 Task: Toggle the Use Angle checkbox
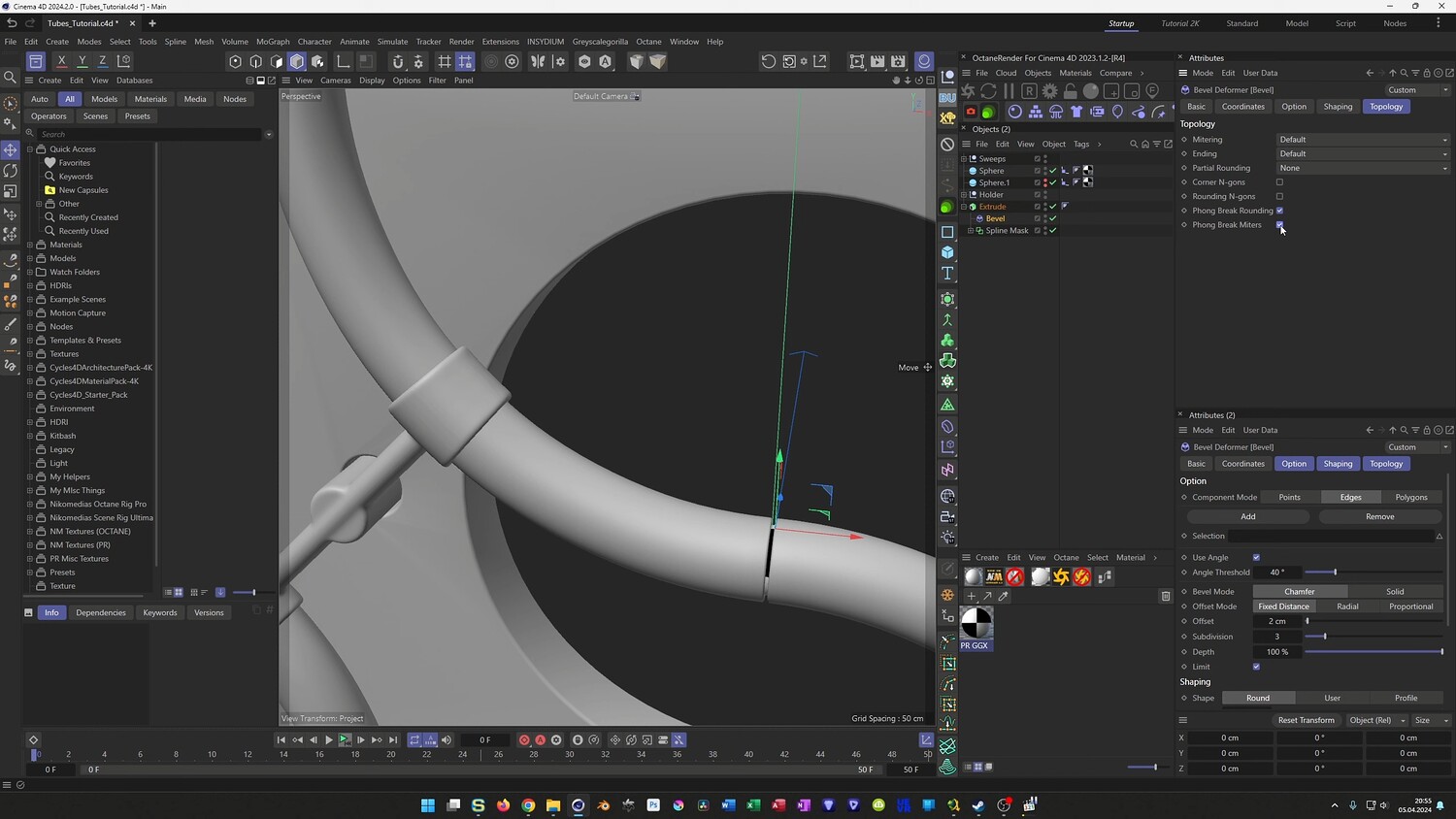[1256, 557]
